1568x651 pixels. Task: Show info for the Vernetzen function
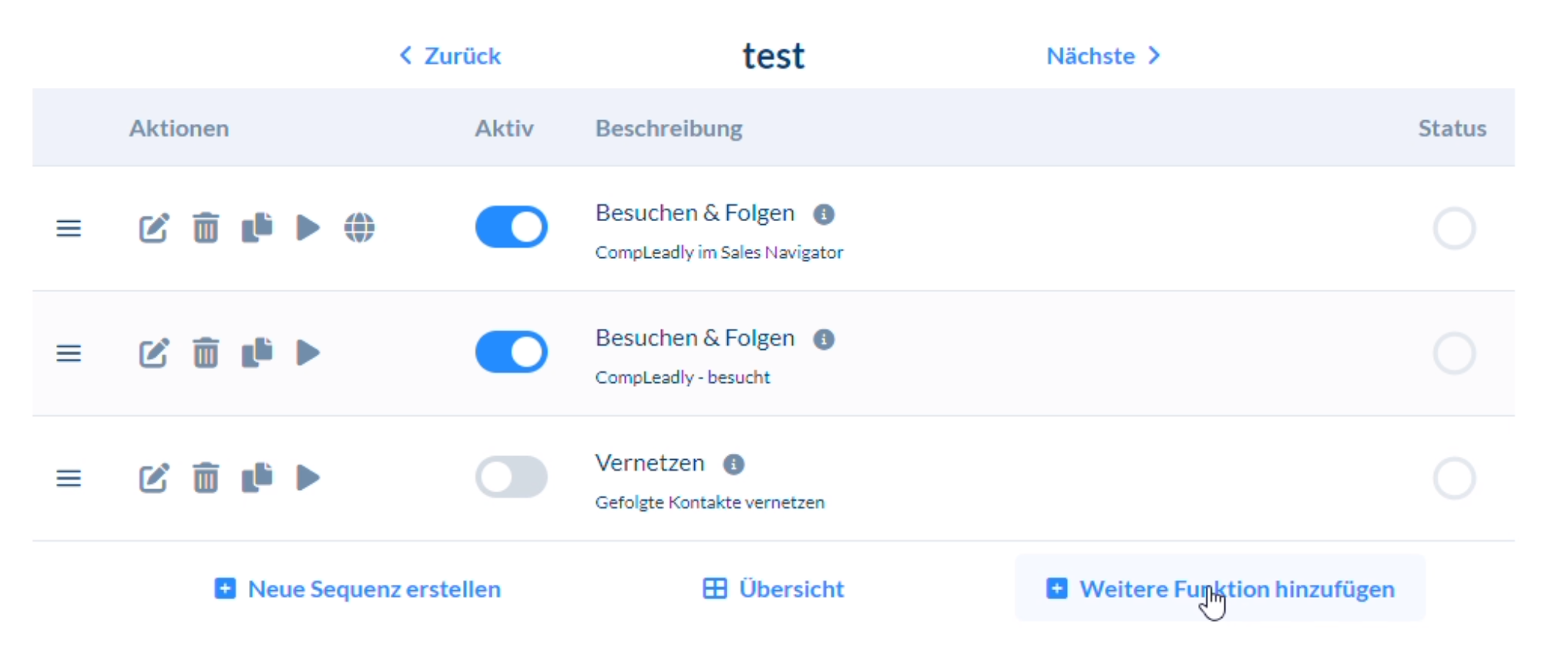(734, 465)
